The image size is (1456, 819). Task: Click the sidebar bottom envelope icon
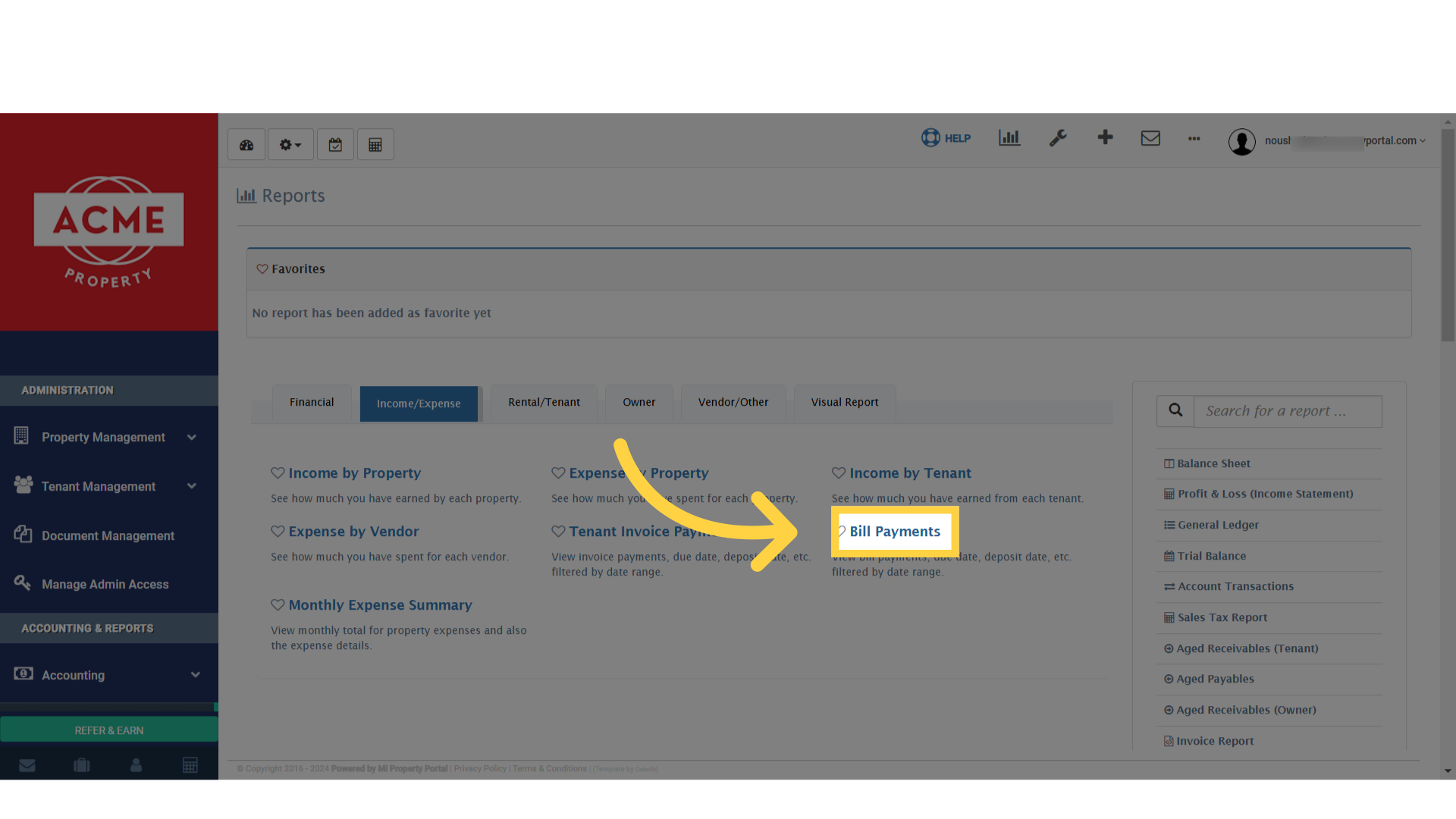[x=27, y=765]
